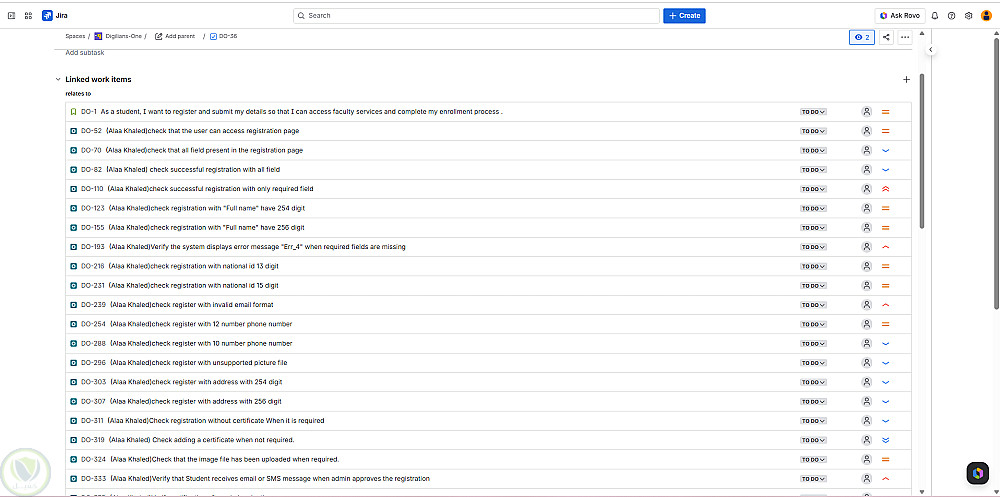The height and width of the screenshot is (497, 1000).
Task: Click in the Search field
Action: pos(475,16)
